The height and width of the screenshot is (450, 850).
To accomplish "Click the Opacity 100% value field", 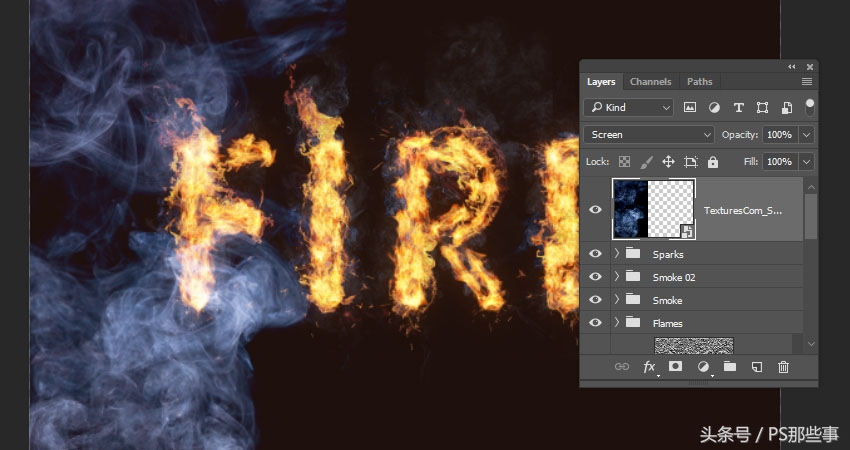I will point(780,134).
